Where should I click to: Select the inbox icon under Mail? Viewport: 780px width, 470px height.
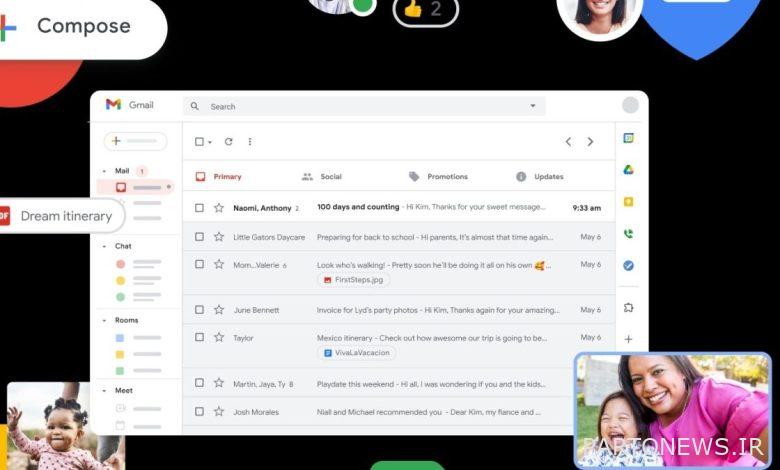click(x=121, y=188)
